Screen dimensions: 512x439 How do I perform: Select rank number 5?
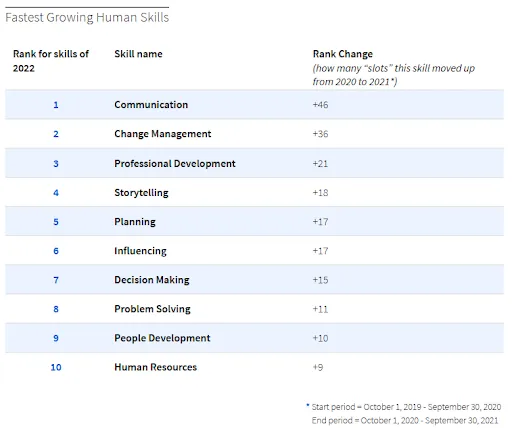[56, 222]
